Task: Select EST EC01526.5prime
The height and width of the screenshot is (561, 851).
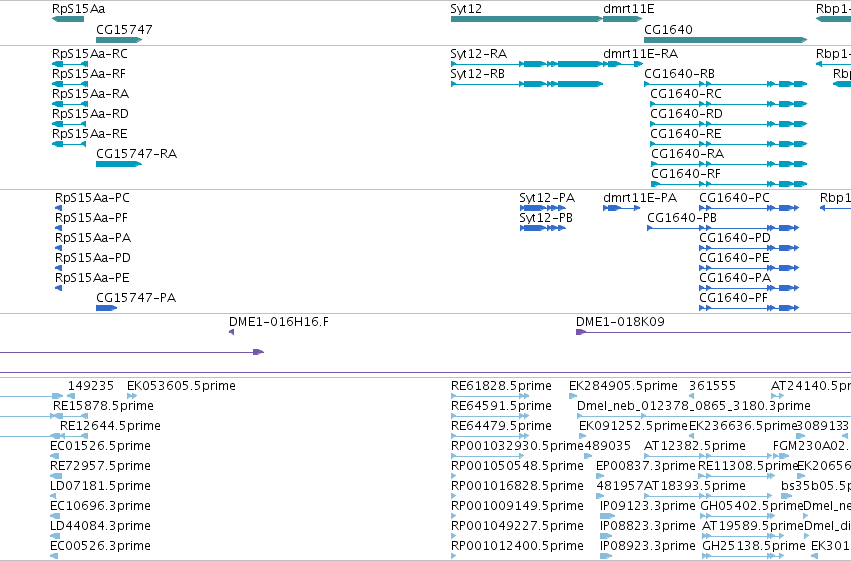Action: tap(100, 447)
